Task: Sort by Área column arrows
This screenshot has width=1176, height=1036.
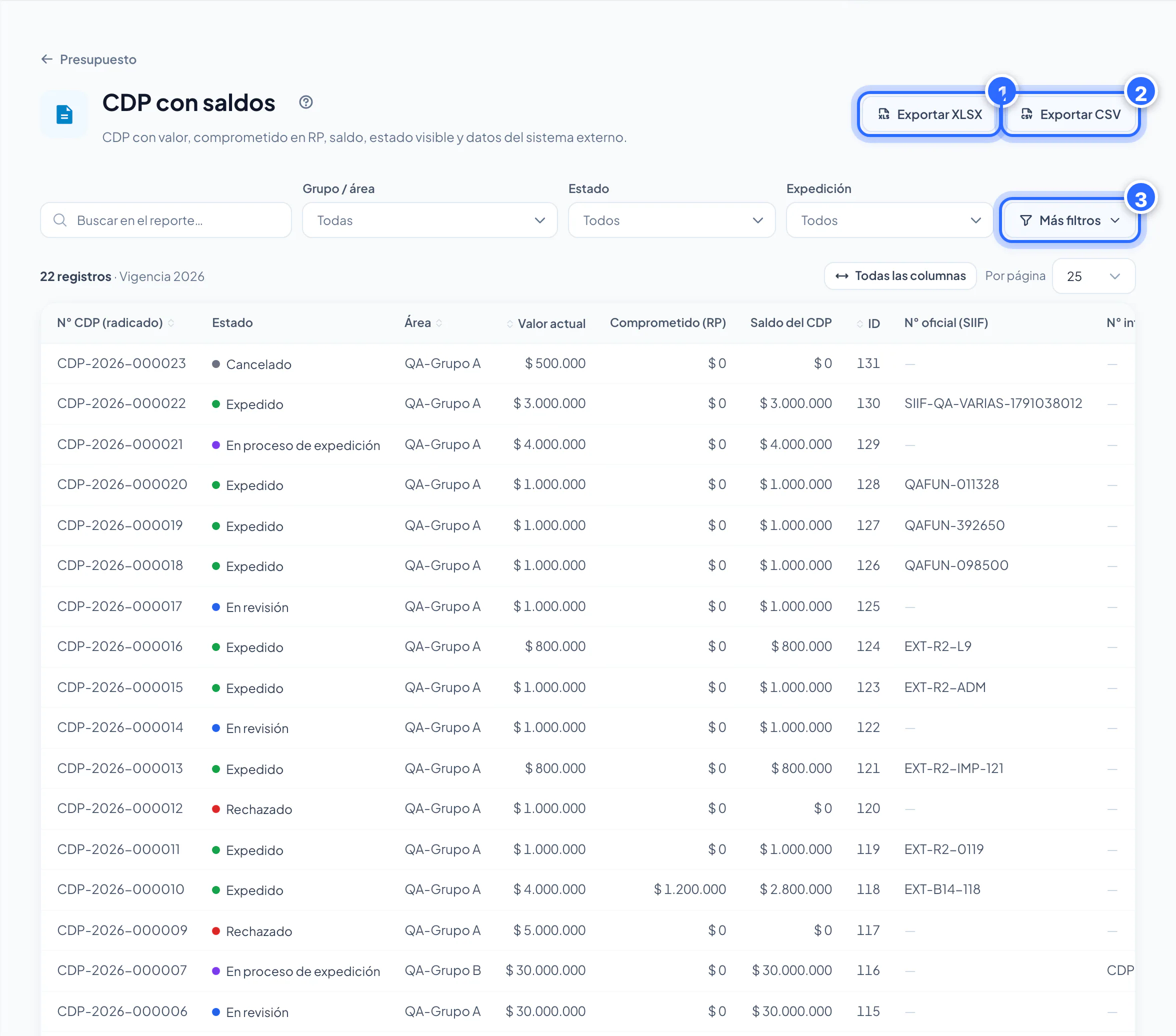Action: (439, 323)
